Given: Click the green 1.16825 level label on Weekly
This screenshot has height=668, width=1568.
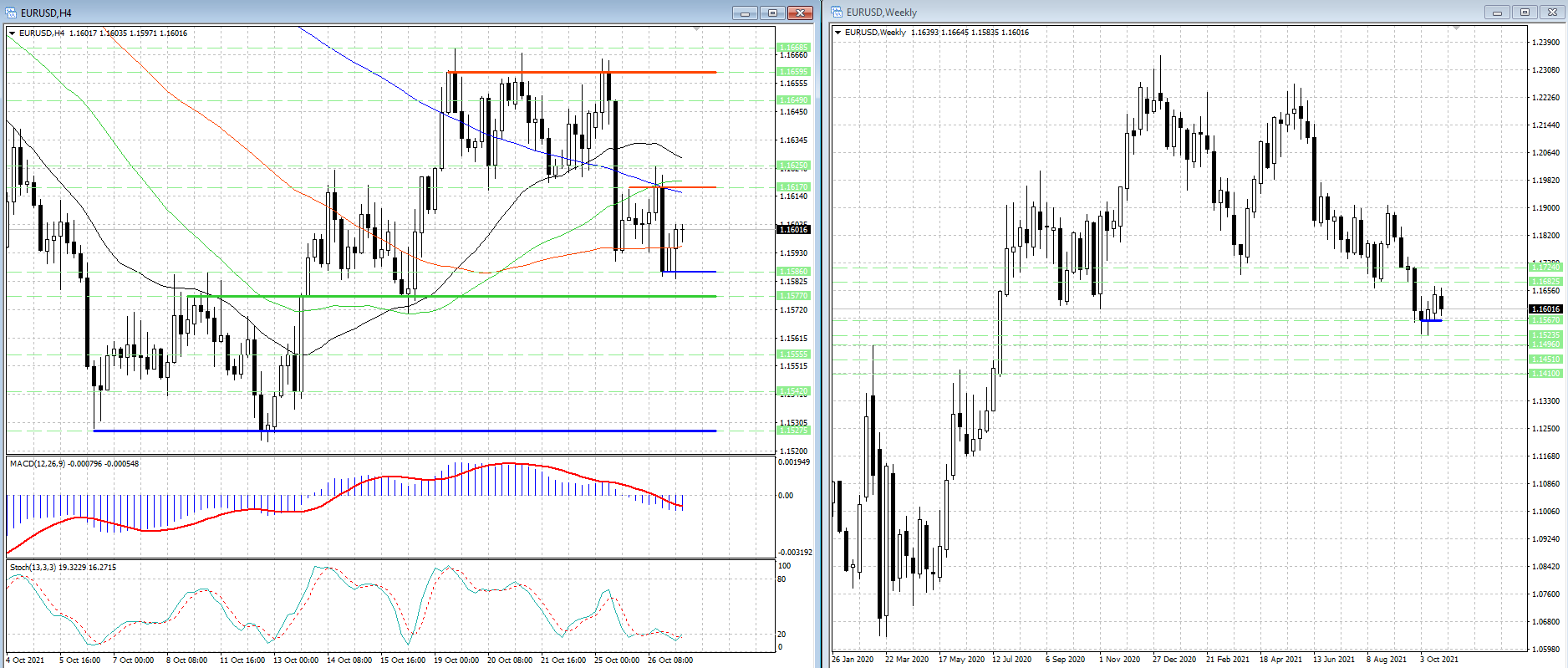Looking at the screenshot, I should (1545, 282).
